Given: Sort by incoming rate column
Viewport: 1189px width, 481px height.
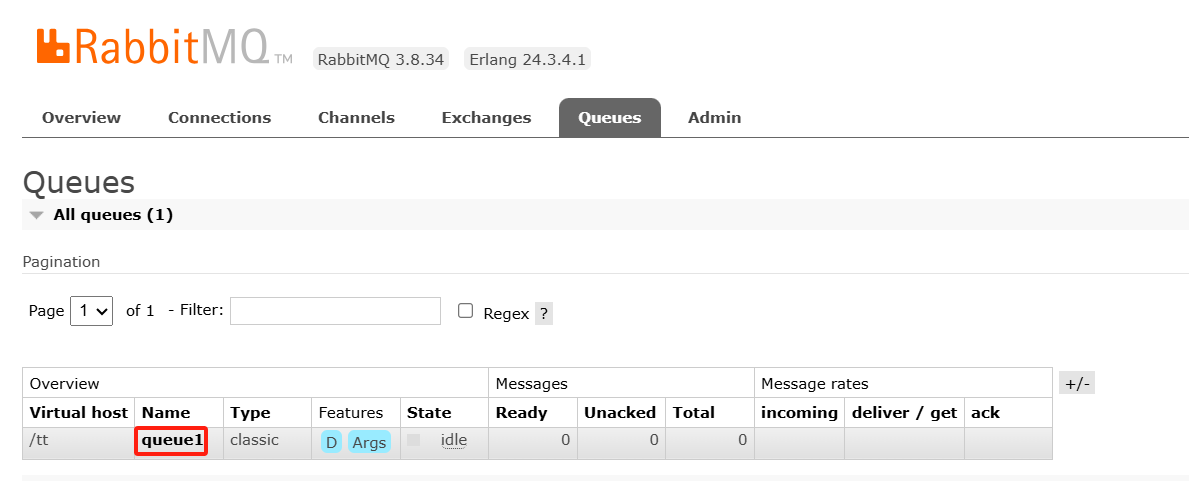Looking at the screenshot, I should [799, 413].
